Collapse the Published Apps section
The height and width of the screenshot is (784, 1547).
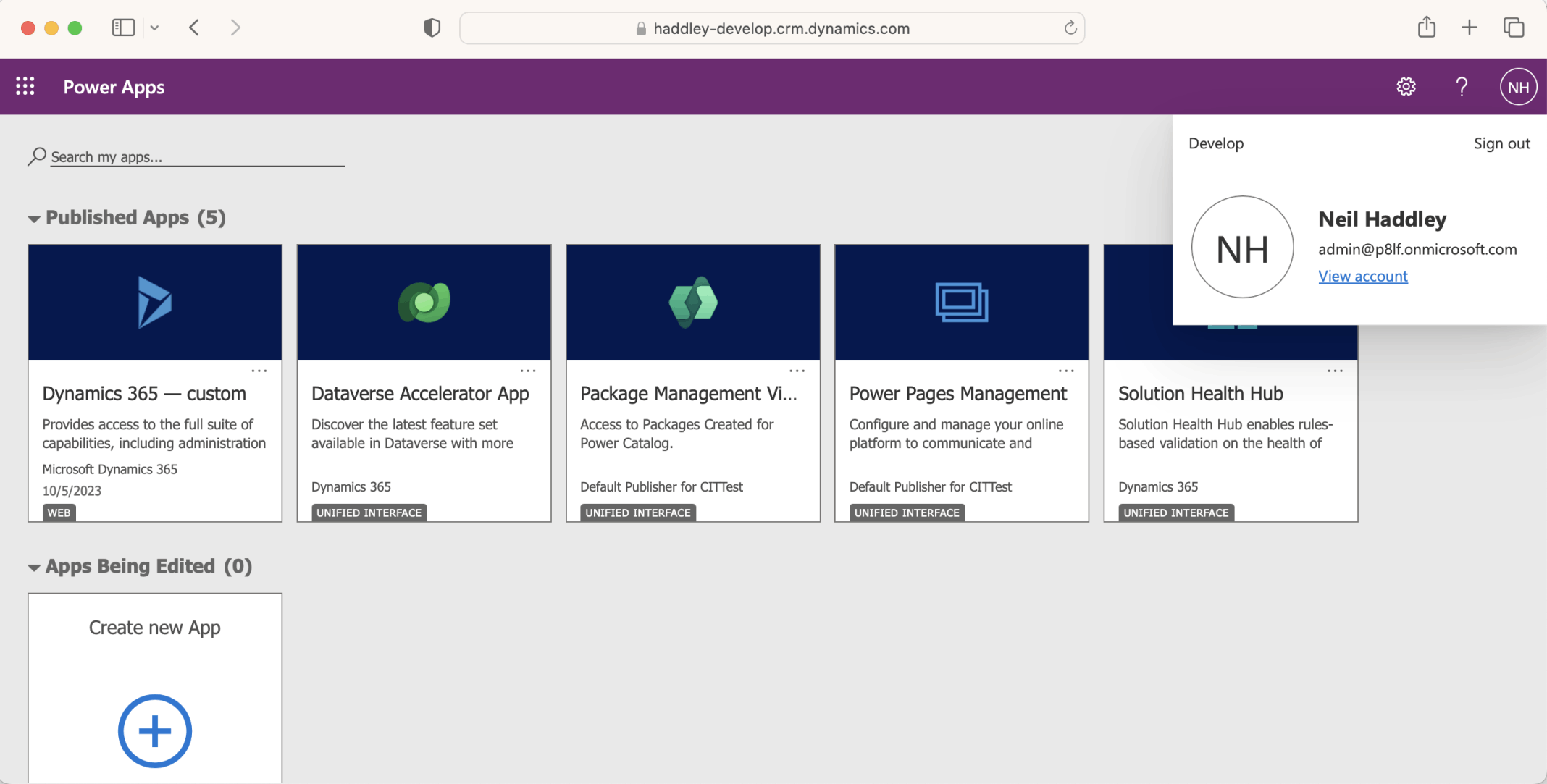[34, 219]
